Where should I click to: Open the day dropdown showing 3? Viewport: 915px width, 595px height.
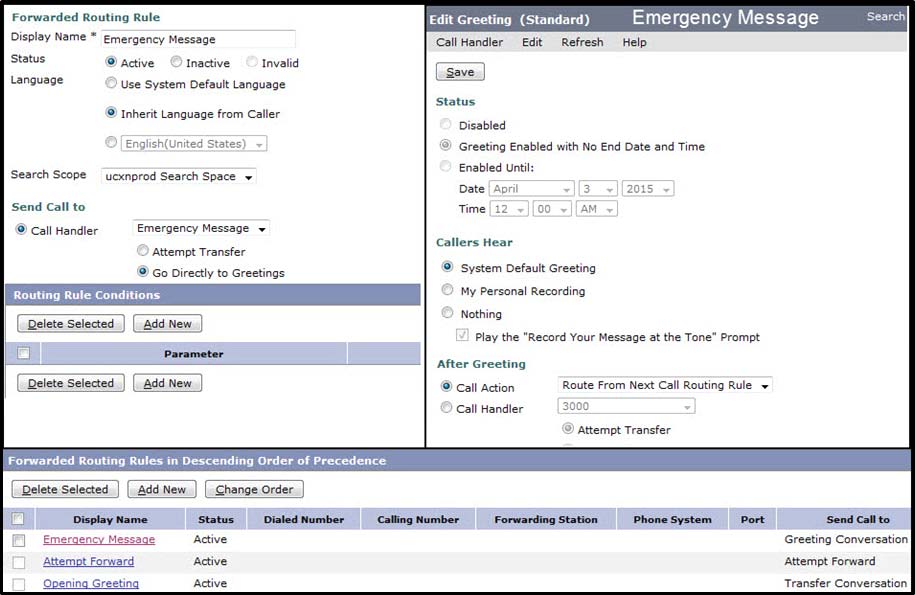(598, 188)
